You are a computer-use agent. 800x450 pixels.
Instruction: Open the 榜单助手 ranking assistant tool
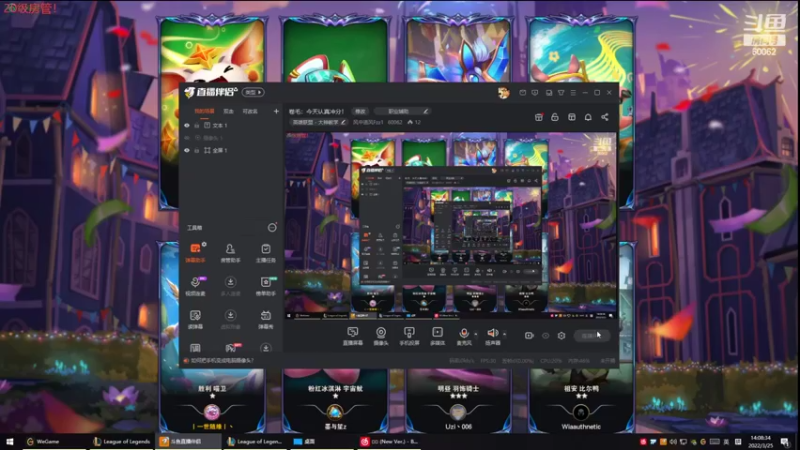tap(265, 286)
